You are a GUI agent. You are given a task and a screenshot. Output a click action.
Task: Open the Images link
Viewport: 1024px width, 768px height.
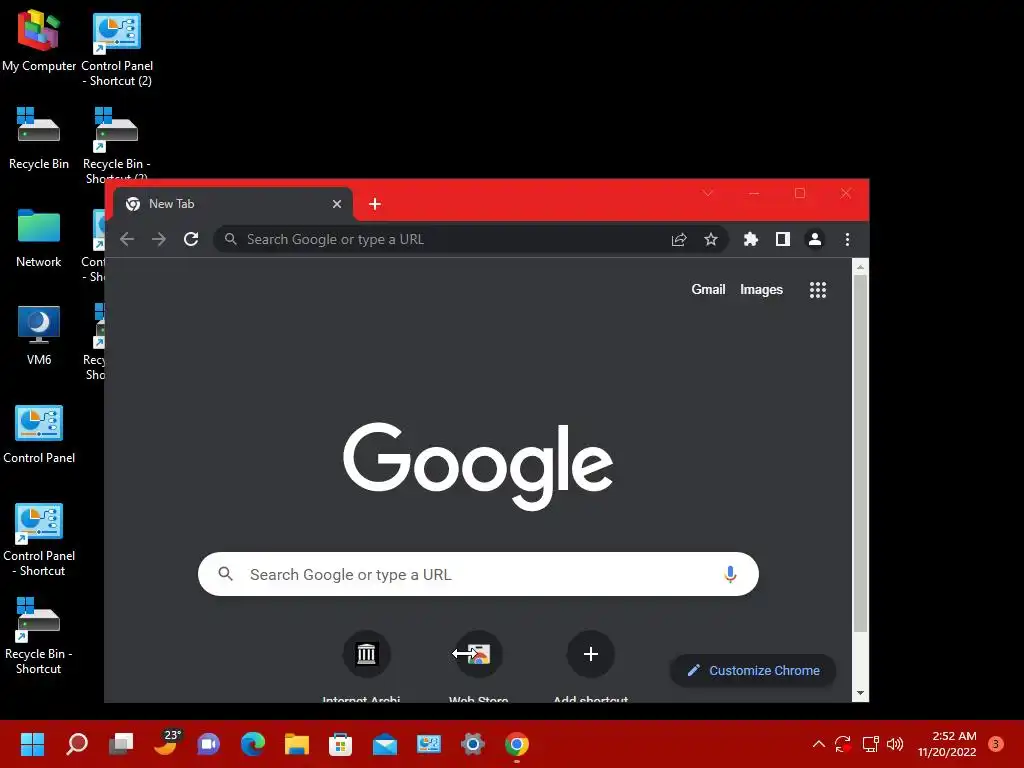[x=761, y=289]
